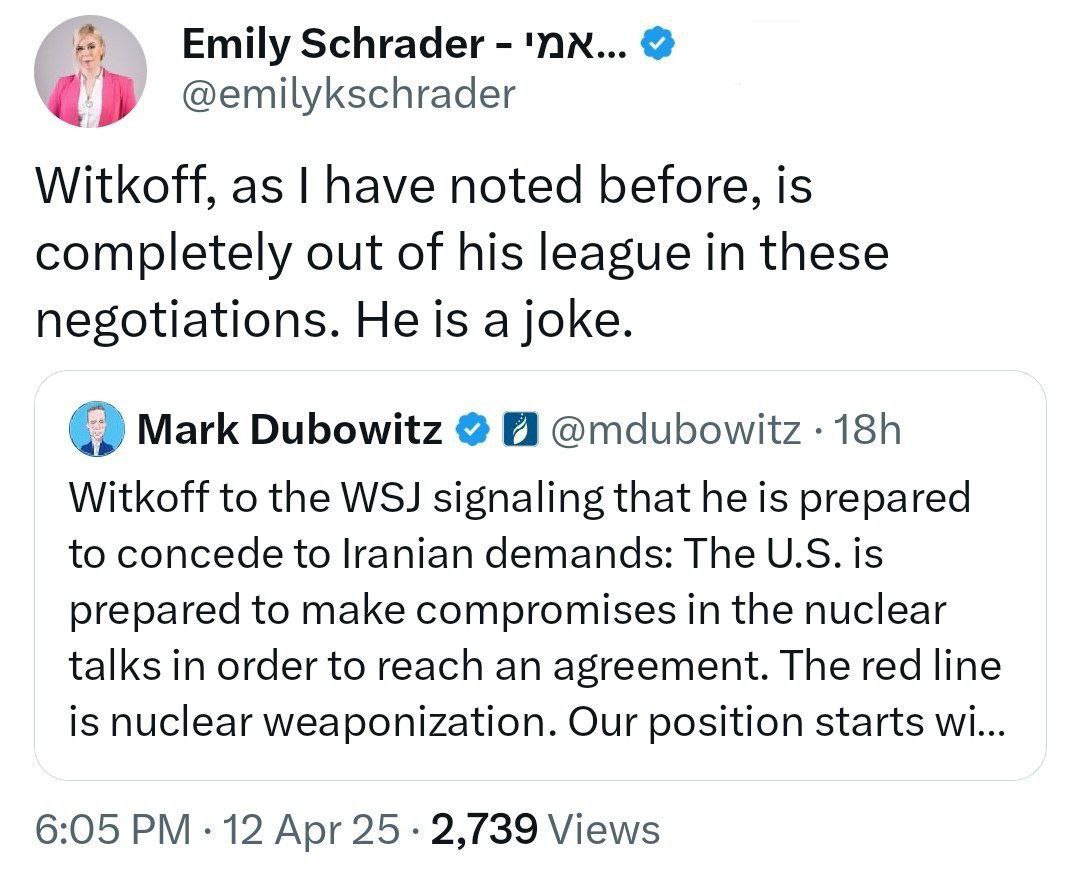Click Mark Dubowitz's verified checkmark badge
Viewport: 1080px width, 874px height.
pos(473,430)
